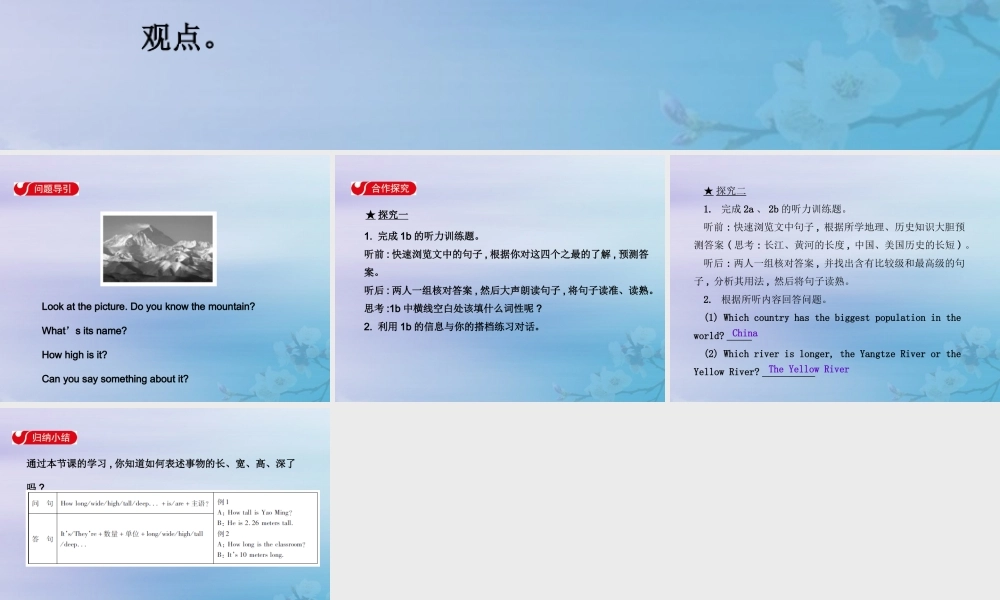
Task: Click the 合作探究 red badge
Action: tap(383, 188)
